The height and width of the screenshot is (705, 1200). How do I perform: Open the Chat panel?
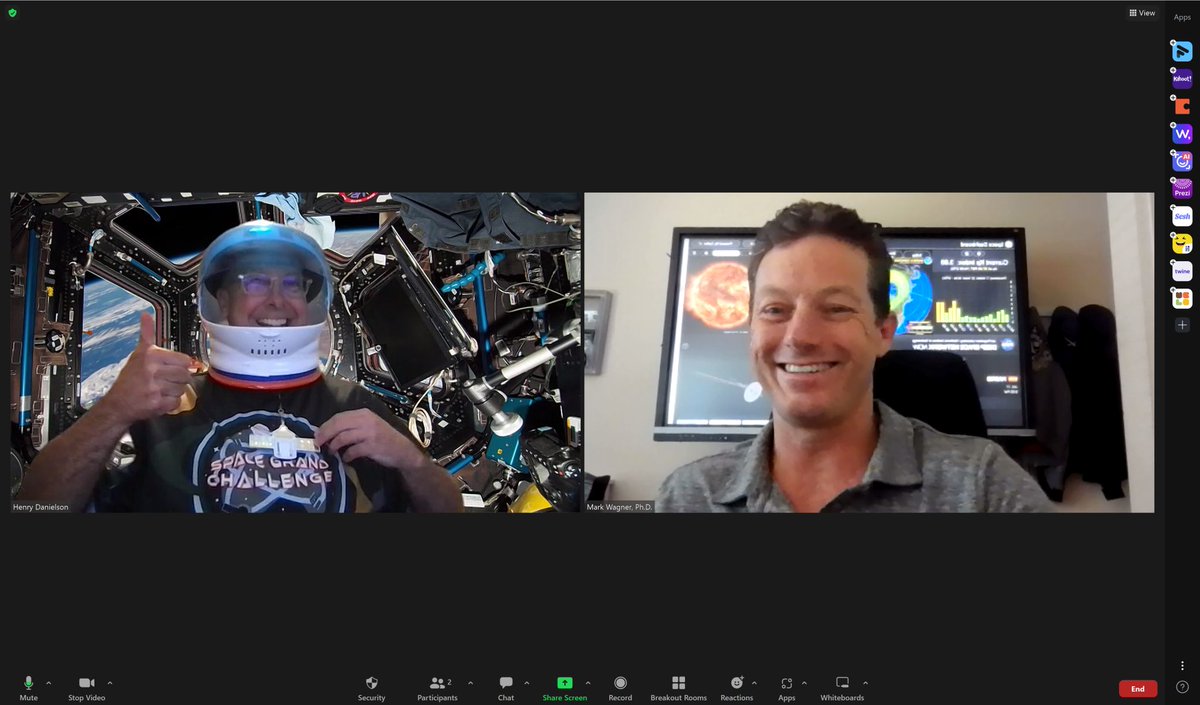(506, 688)
